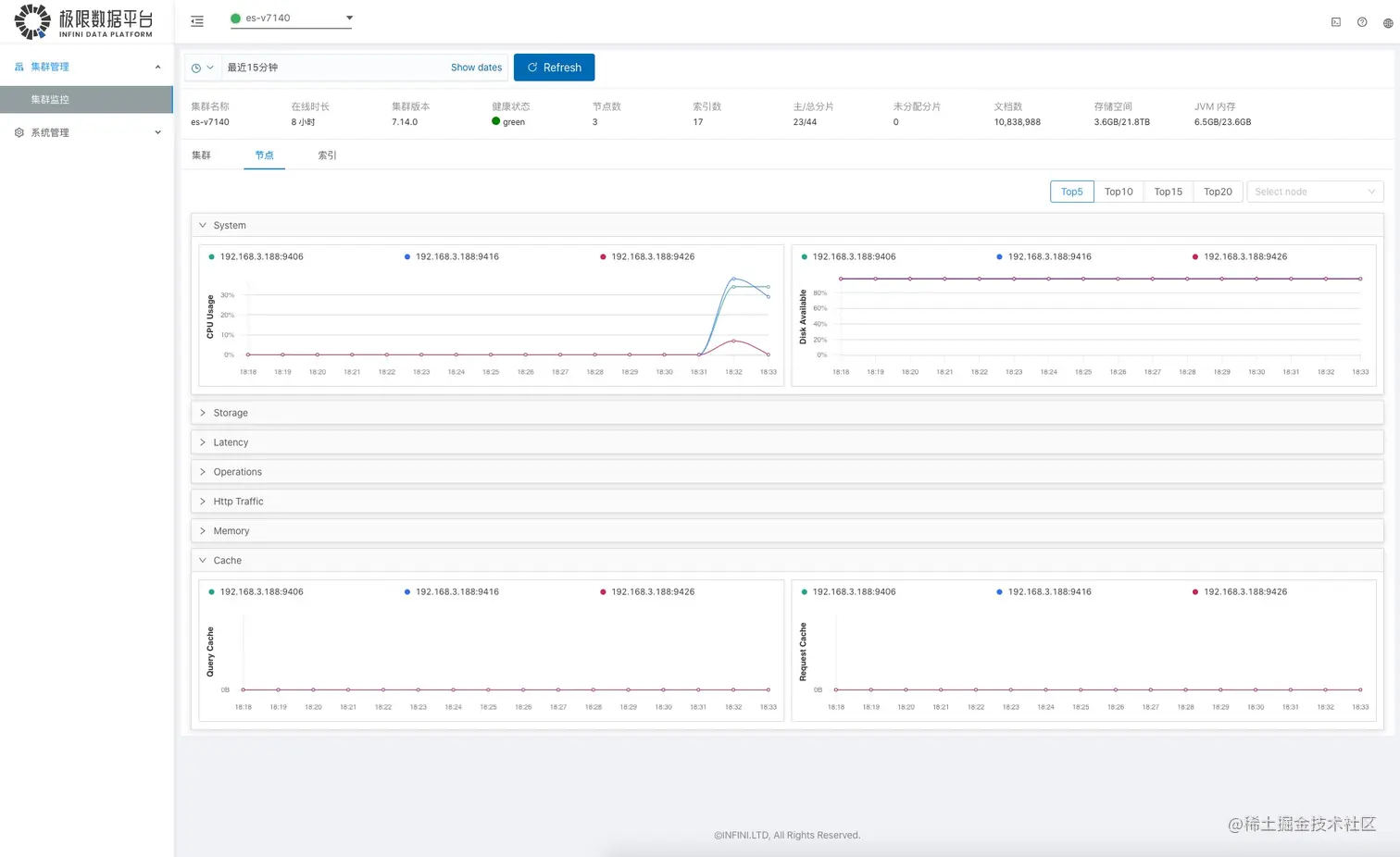Open the es-v7140 cluster dropdown
The image size is (1400, 857).
pos(292,18)
